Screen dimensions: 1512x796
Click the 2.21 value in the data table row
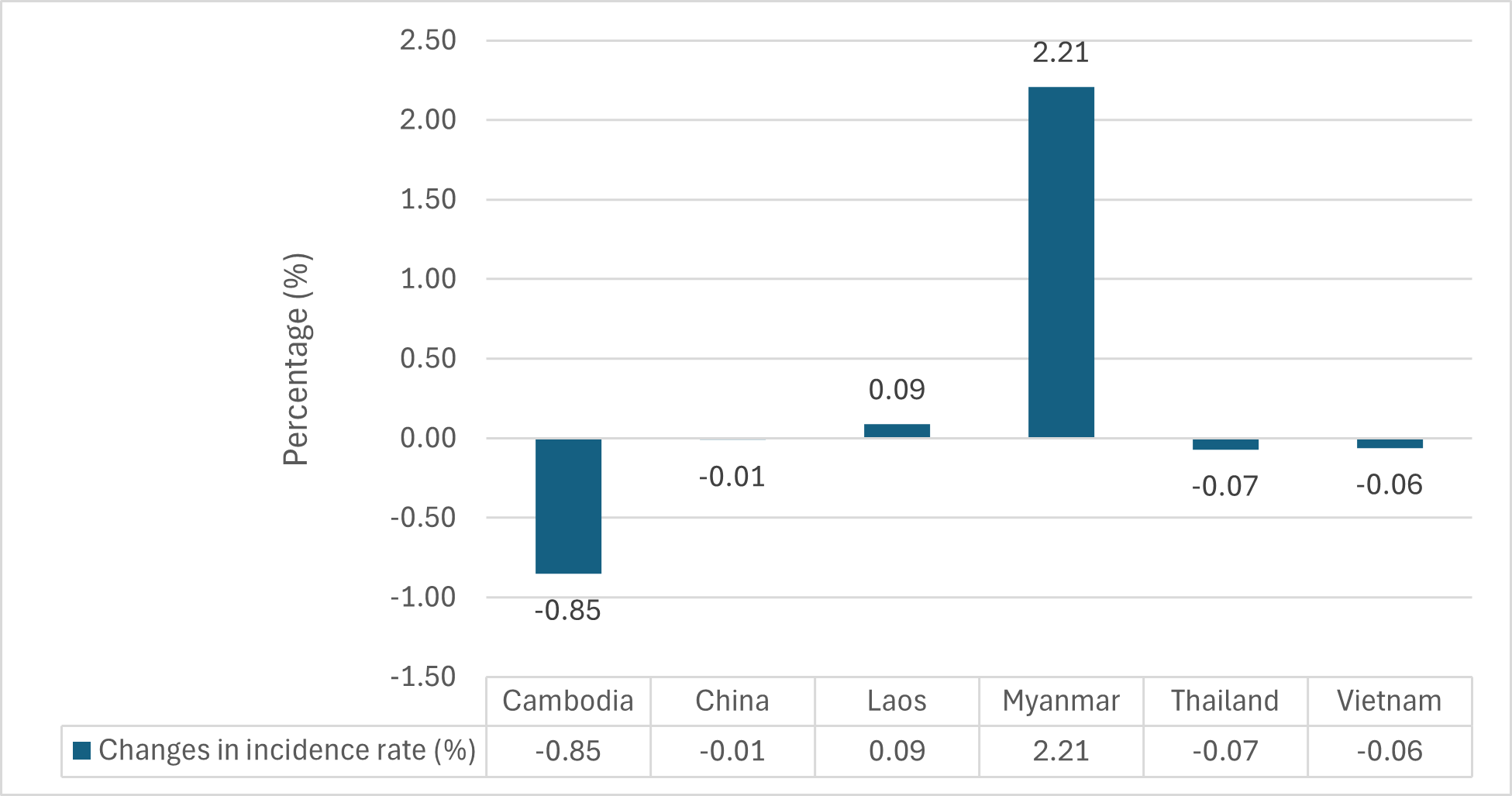[x=1060, y=751]
